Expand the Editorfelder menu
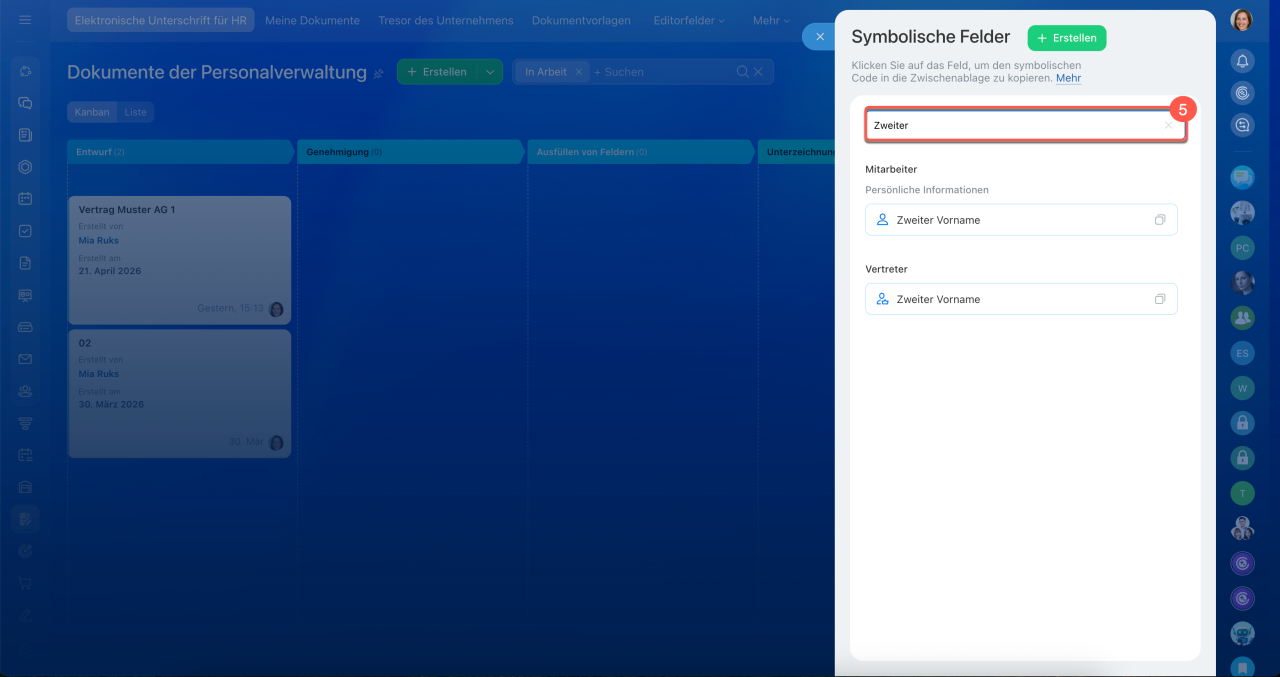This screenshot has height=677, width=1280. point(688,20)
